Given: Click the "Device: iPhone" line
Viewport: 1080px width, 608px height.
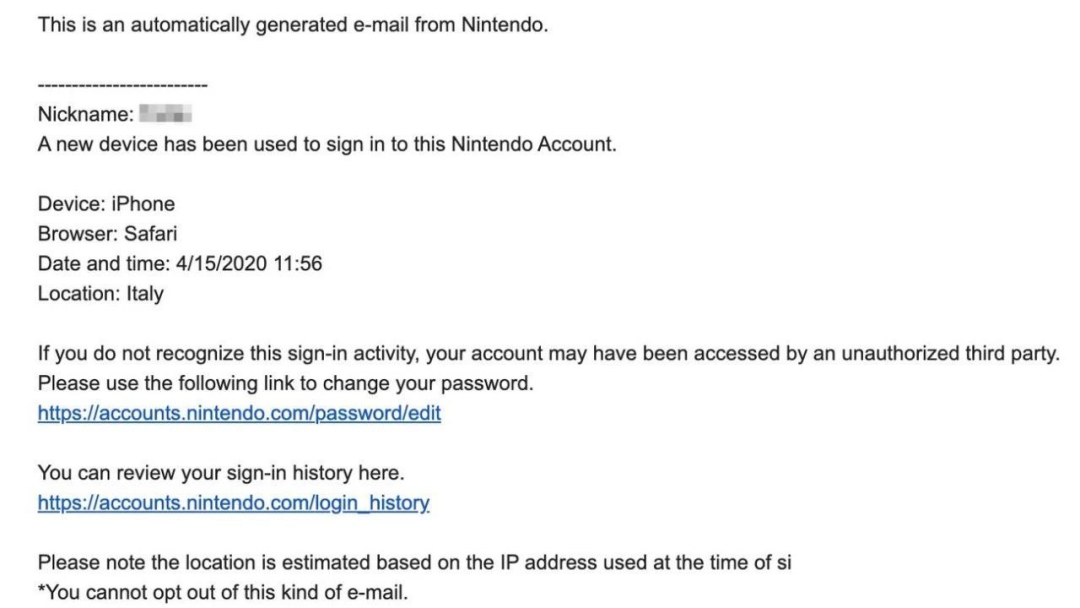Looking at the screenshot, I should pos(106,204).
